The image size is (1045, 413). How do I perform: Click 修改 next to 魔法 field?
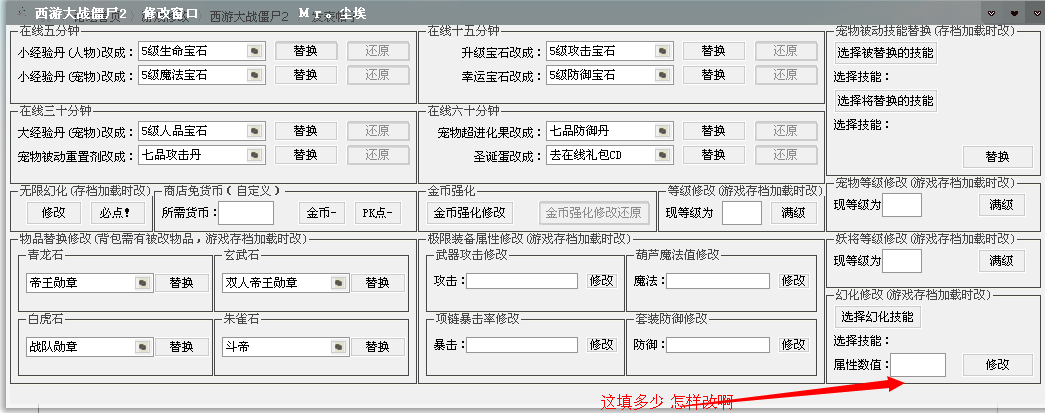[x=794, y=280]
